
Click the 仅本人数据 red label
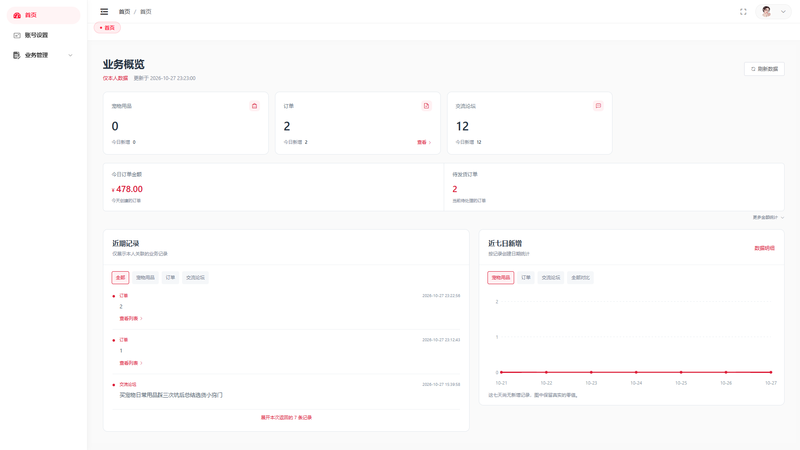115,78
